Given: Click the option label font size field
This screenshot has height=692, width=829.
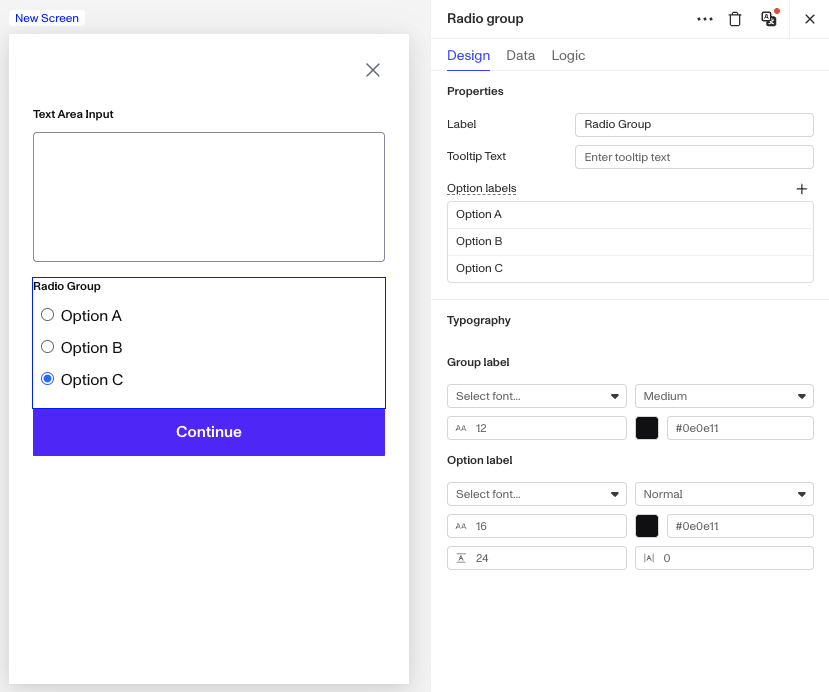Looking at the screenshot, I should [537, 526].
